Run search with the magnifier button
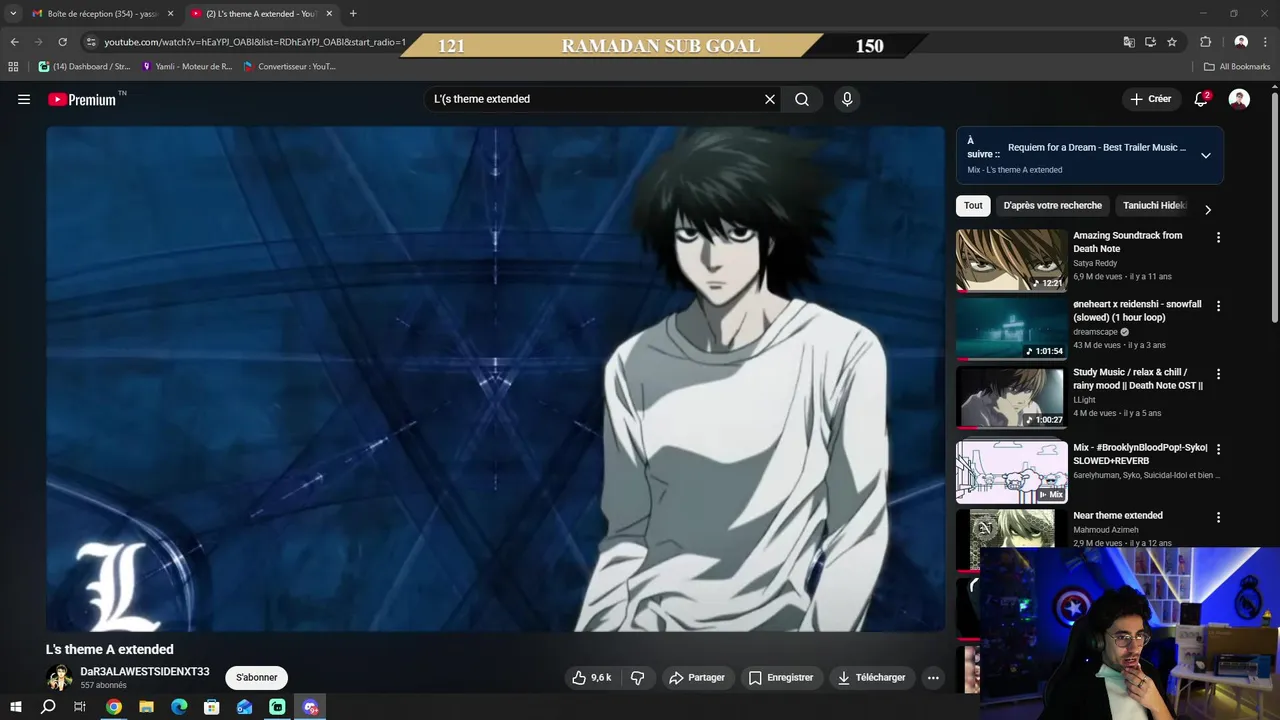This screenshot has height=720, width=1280. 802,99
